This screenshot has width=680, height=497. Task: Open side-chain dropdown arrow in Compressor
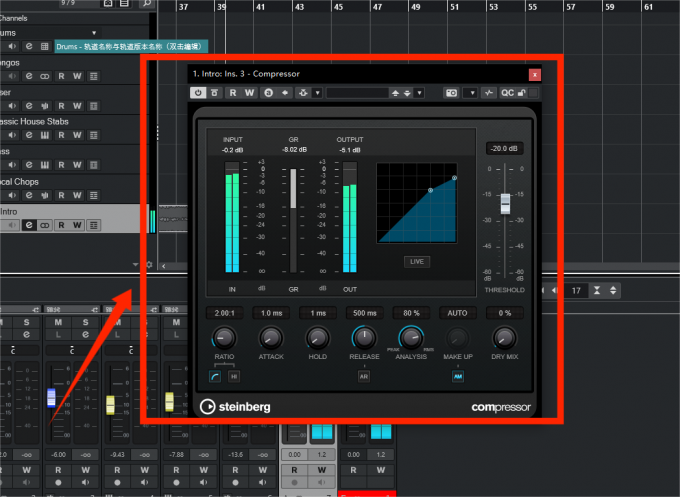[x=318, y=93]
